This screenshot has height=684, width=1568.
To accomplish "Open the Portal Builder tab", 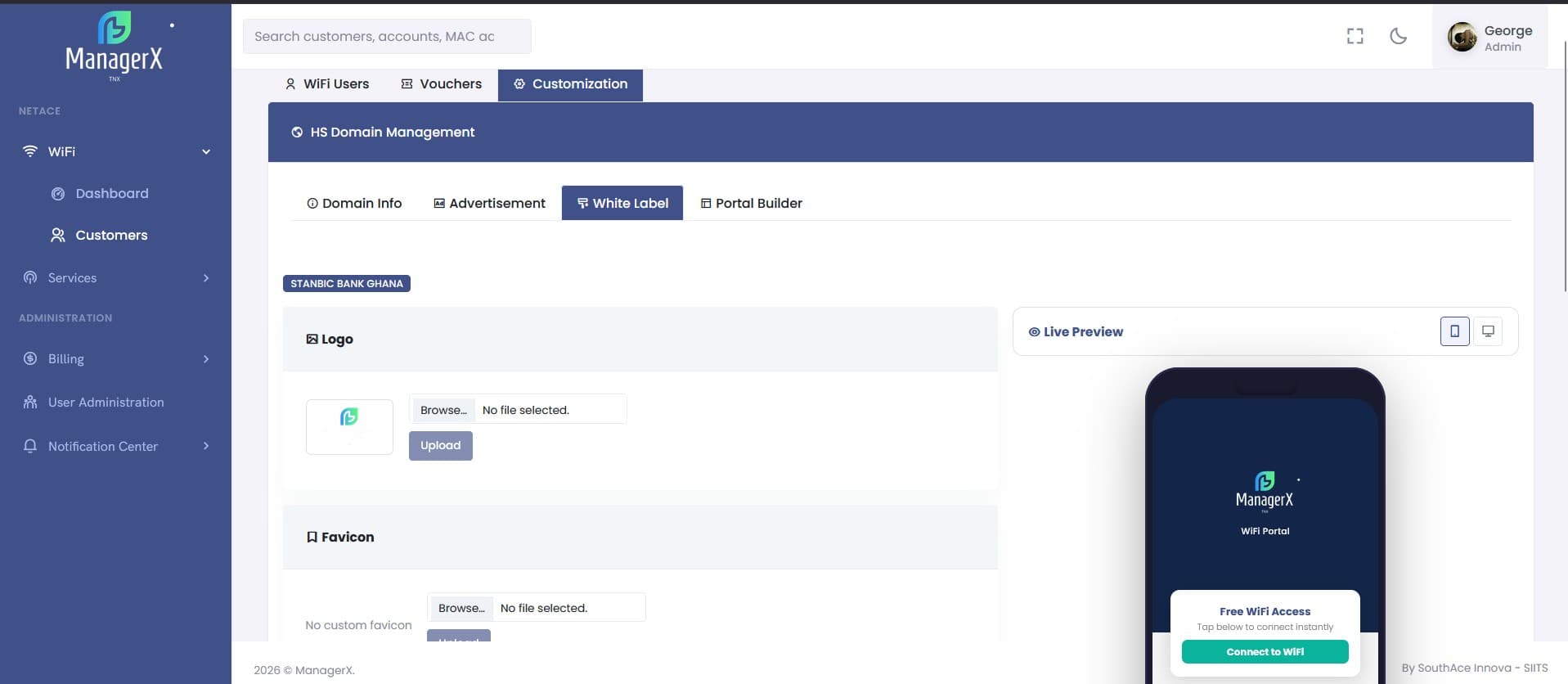I will 751,203.
